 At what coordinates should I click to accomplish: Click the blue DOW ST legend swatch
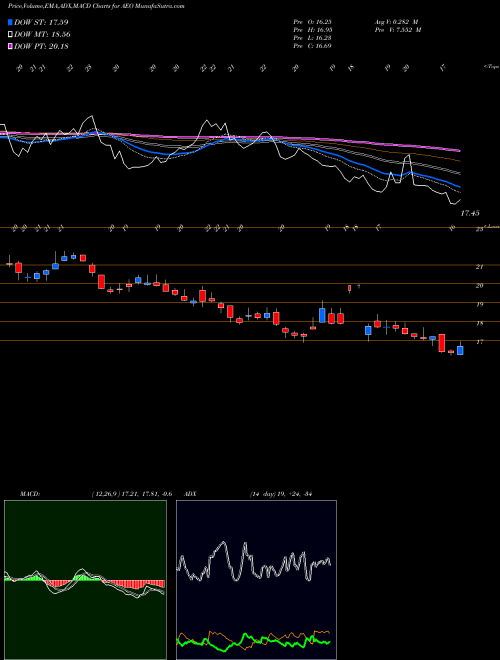pos(10,22)
